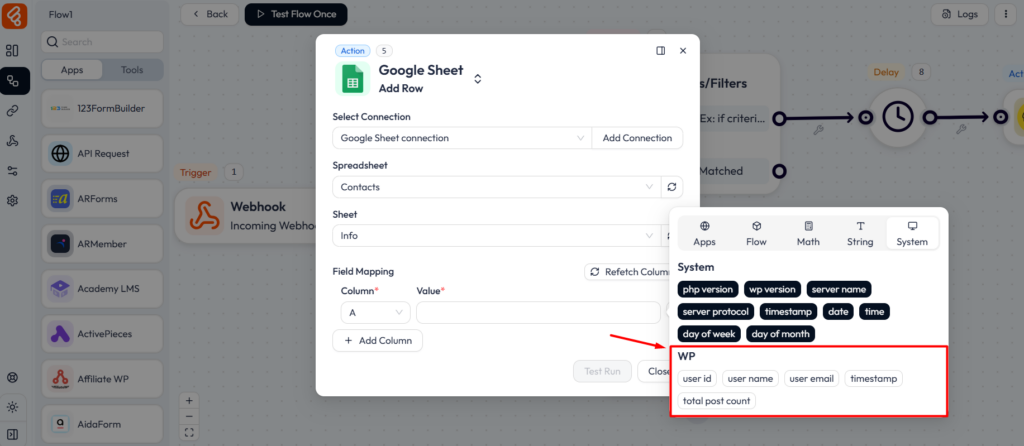Open the Apps tab in variable picker
Image resolution: width=1024 pixels, height=446 pixels.
(704, 233)
